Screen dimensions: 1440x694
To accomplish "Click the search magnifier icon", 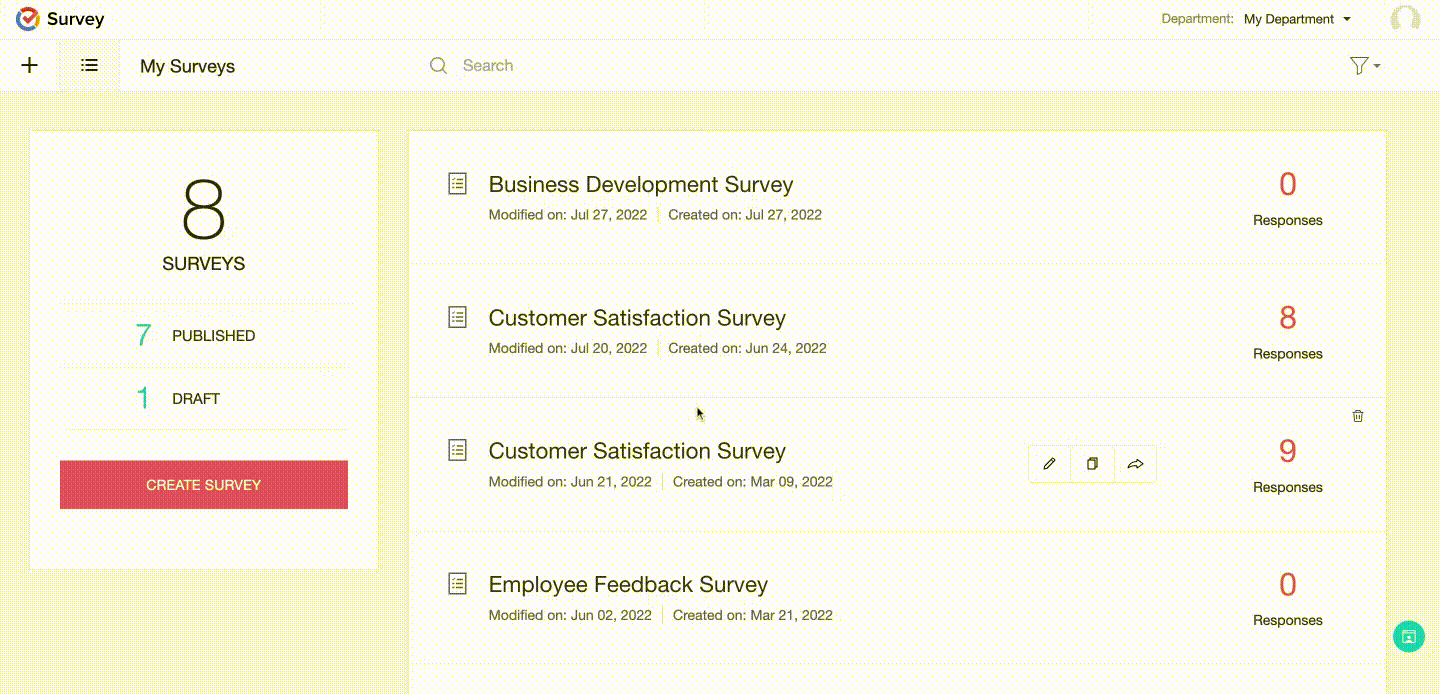I will point(438,66).
